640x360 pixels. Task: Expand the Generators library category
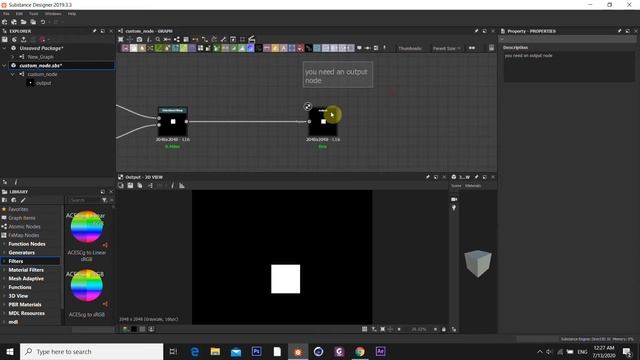point(4,253)
